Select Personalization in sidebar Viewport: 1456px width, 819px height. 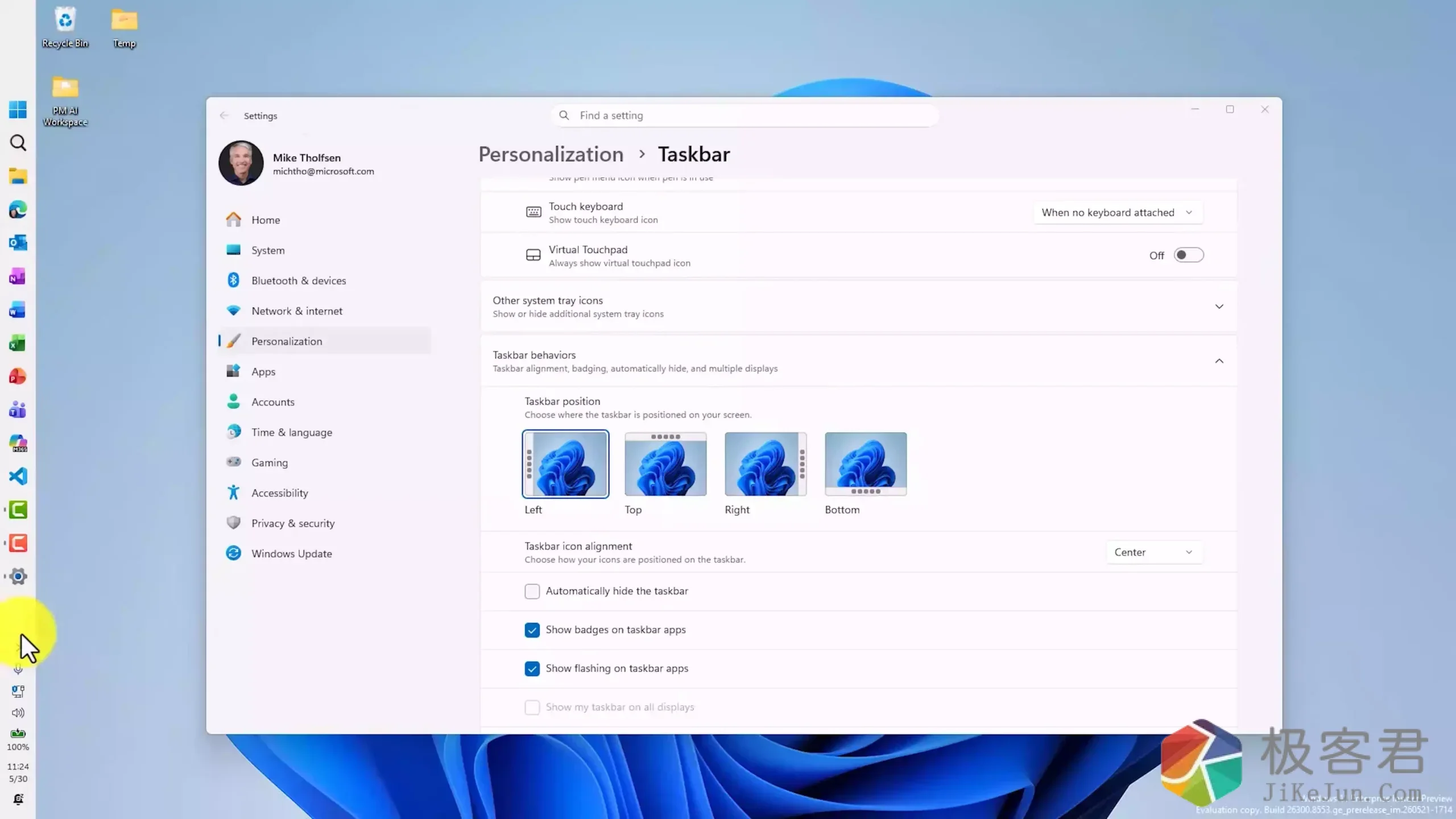click(x=324, y=341)
